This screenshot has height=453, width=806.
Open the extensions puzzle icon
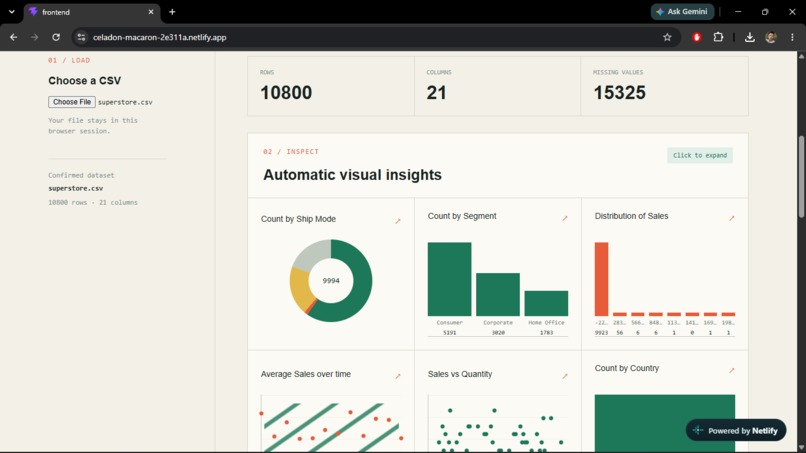coord(718,37)
